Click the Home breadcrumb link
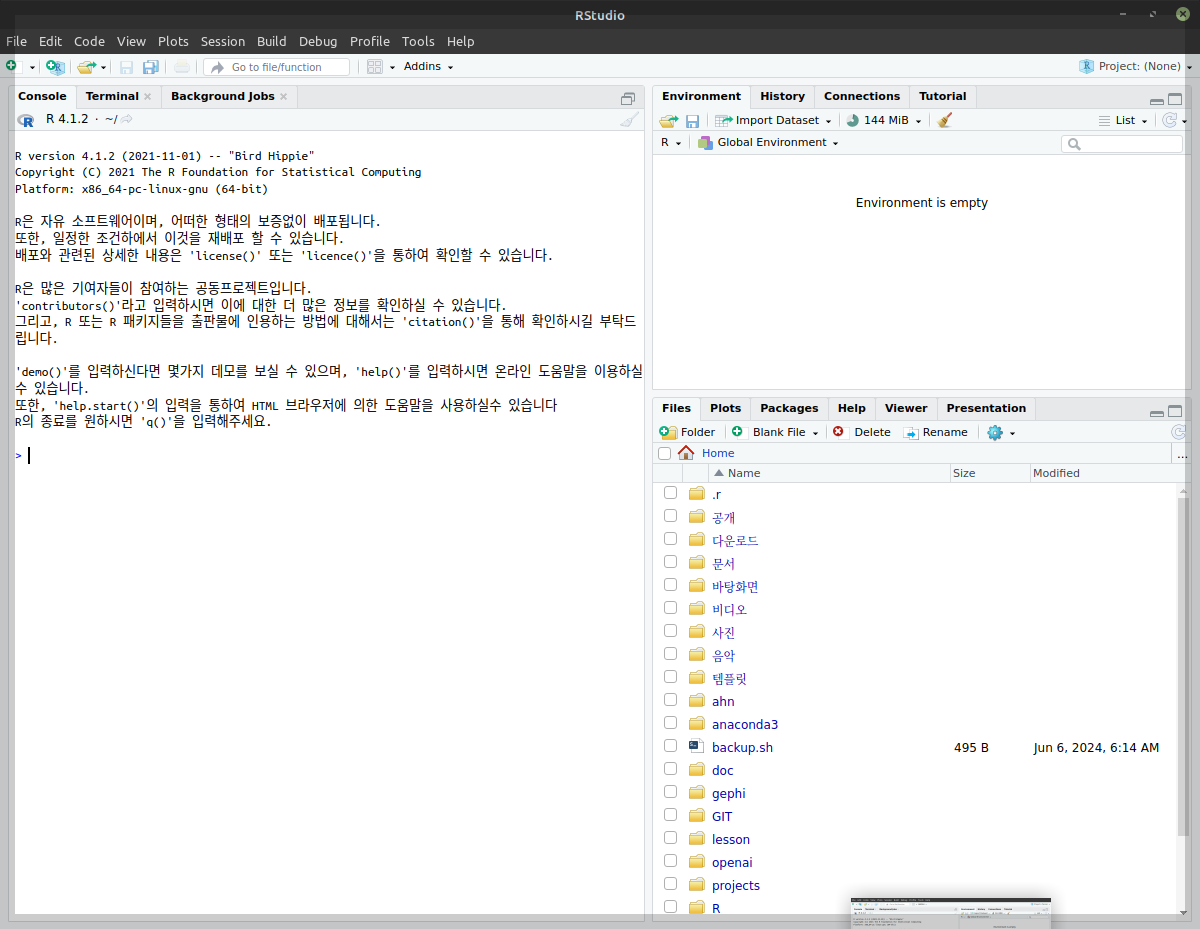Viewport: 1200px width, 929px height. coord(718,453)
